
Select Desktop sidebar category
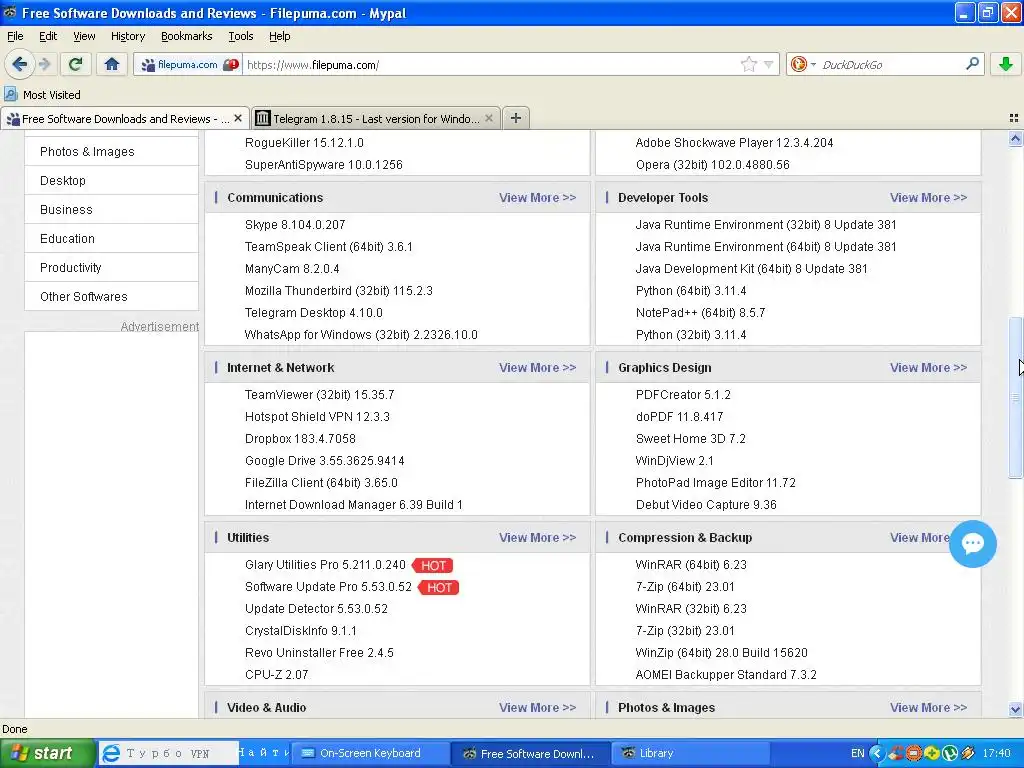(x=112, y=180)
